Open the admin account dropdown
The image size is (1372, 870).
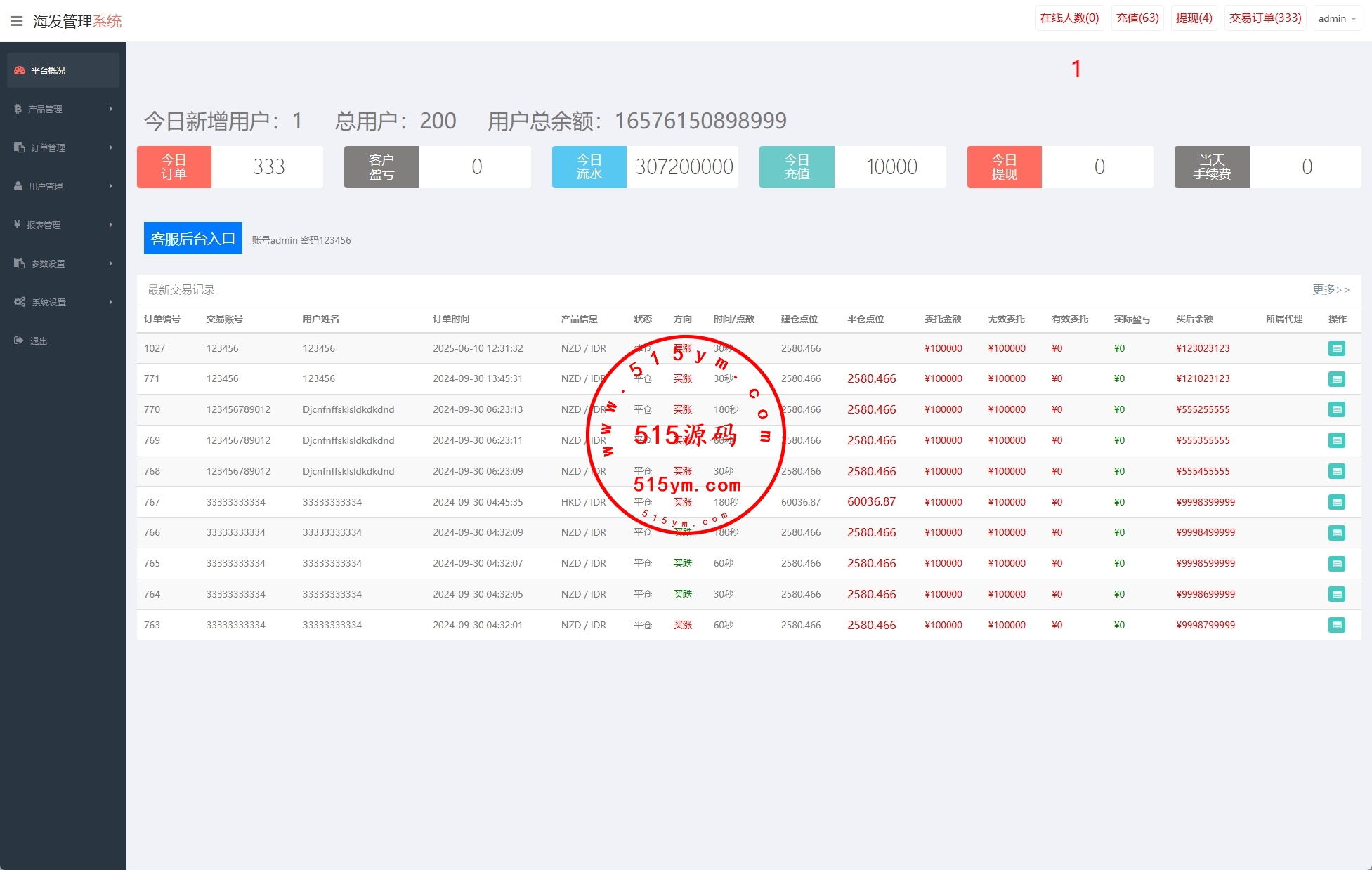pos(1336,19)
